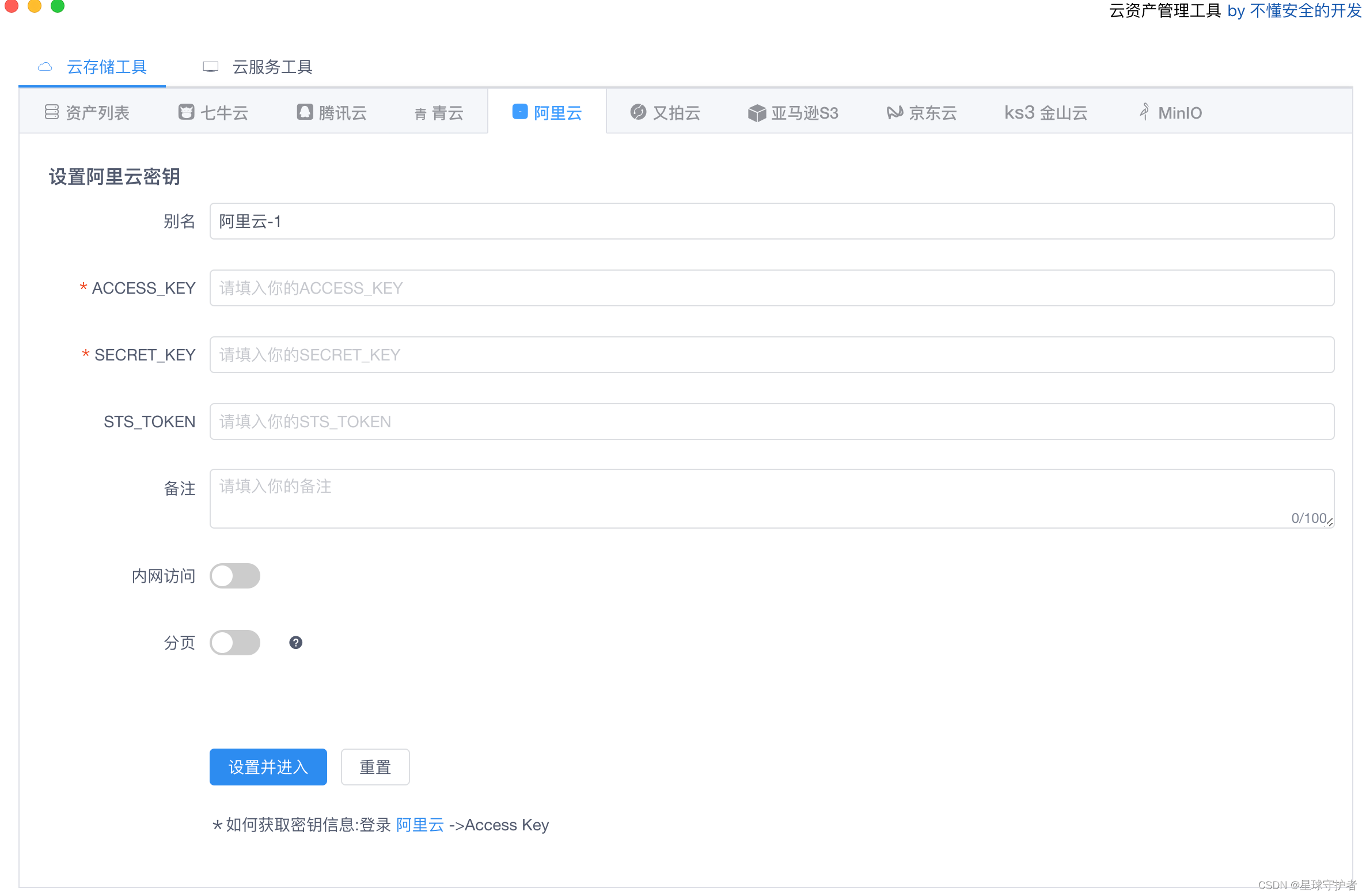Click the JD cloud (京东云) icon
Viewport: 1366px width, 896px height.
point(894,112)
